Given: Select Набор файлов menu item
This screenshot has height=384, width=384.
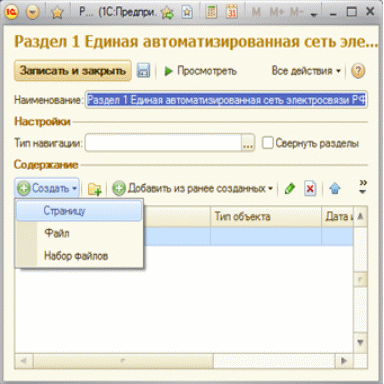Looking at the screenshot, I should (79, 256).
